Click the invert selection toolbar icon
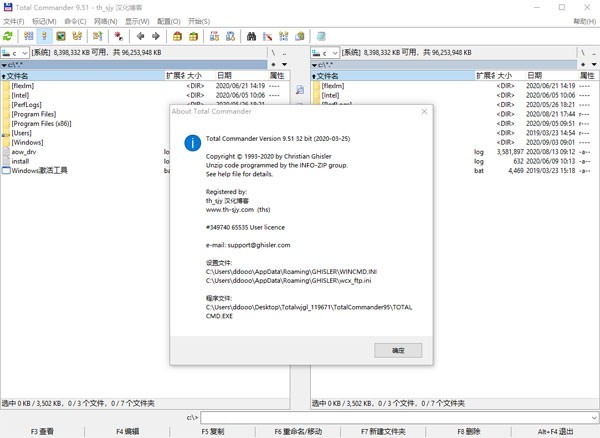Viewport: 600px width, 438px height. pos(97,36)
